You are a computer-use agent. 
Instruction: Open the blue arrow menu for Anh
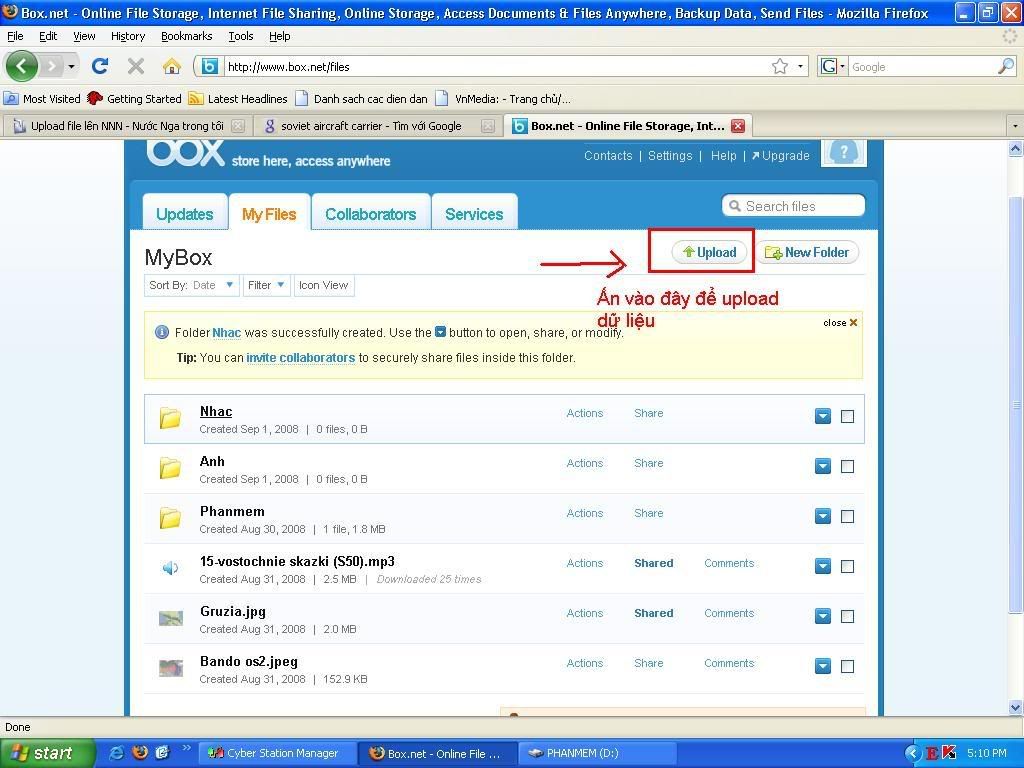(x=822, y=466)
